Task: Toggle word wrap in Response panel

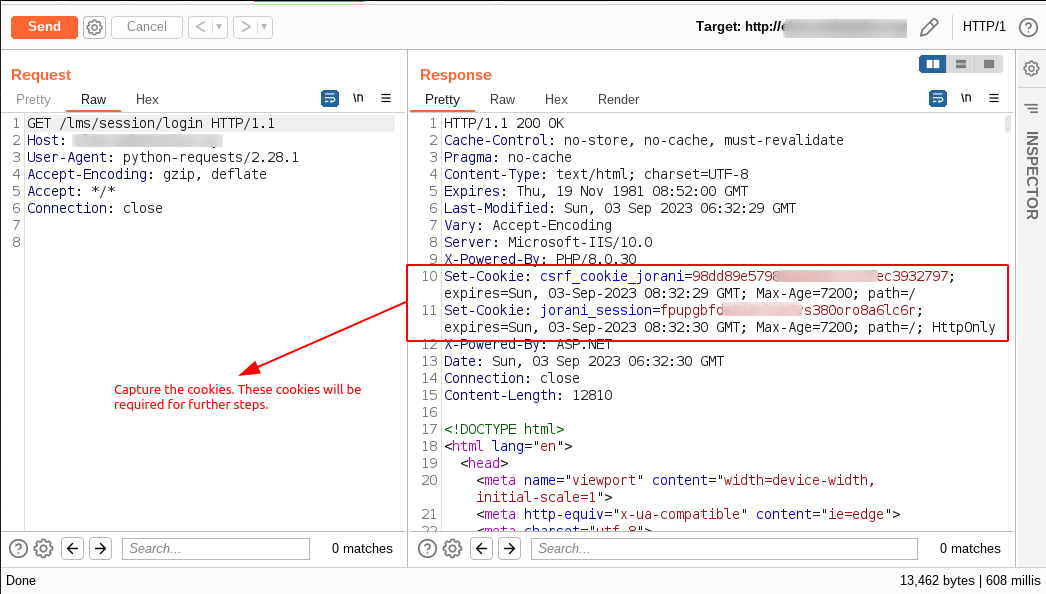Action: pyautogui.click(x=938, y=98)
